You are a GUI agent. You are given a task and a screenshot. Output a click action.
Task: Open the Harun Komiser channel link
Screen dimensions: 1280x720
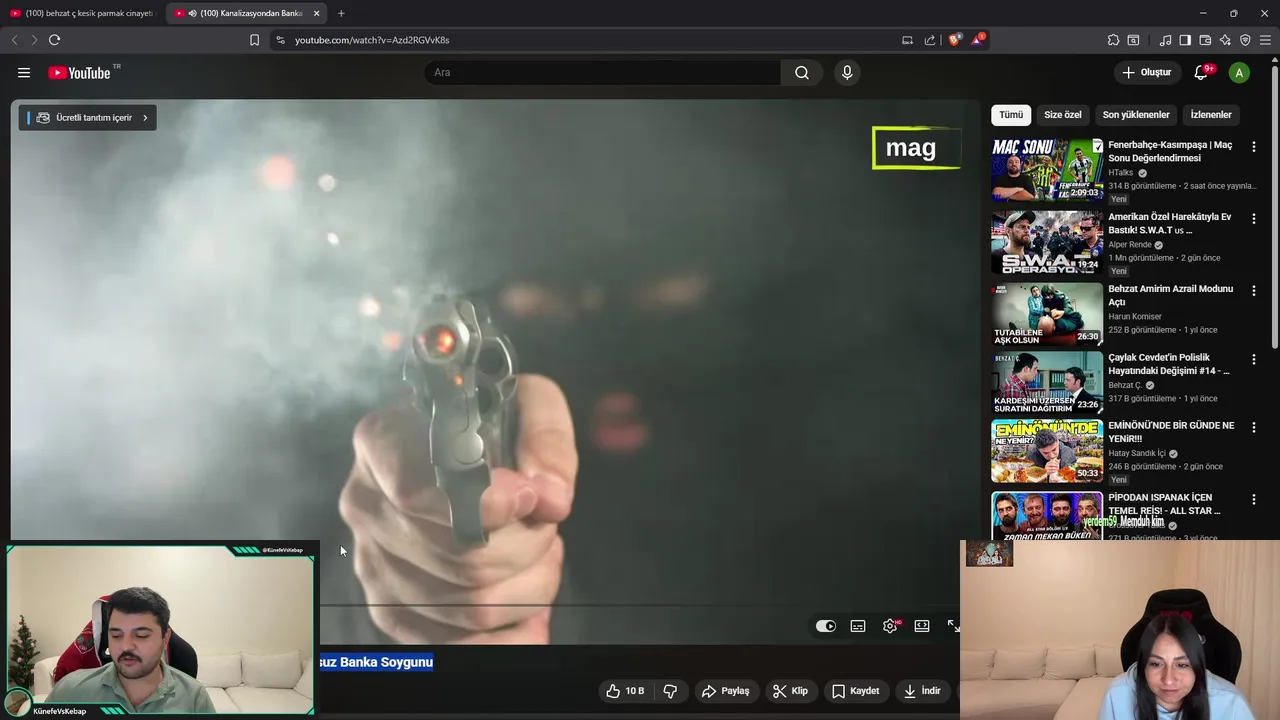(x=1135, y=317)
